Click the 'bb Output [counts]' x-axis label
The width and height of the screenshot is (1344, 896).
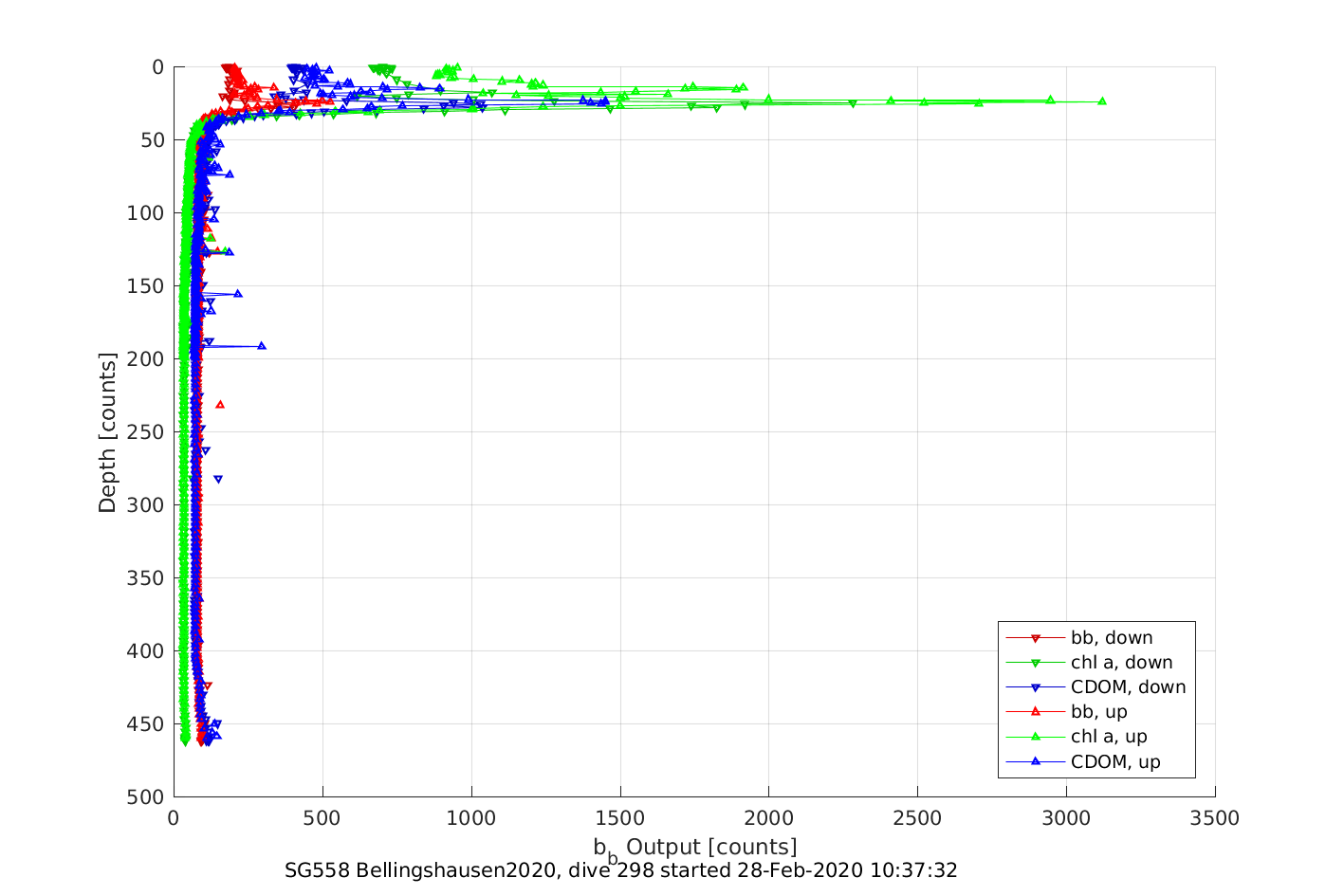point(695,849)
